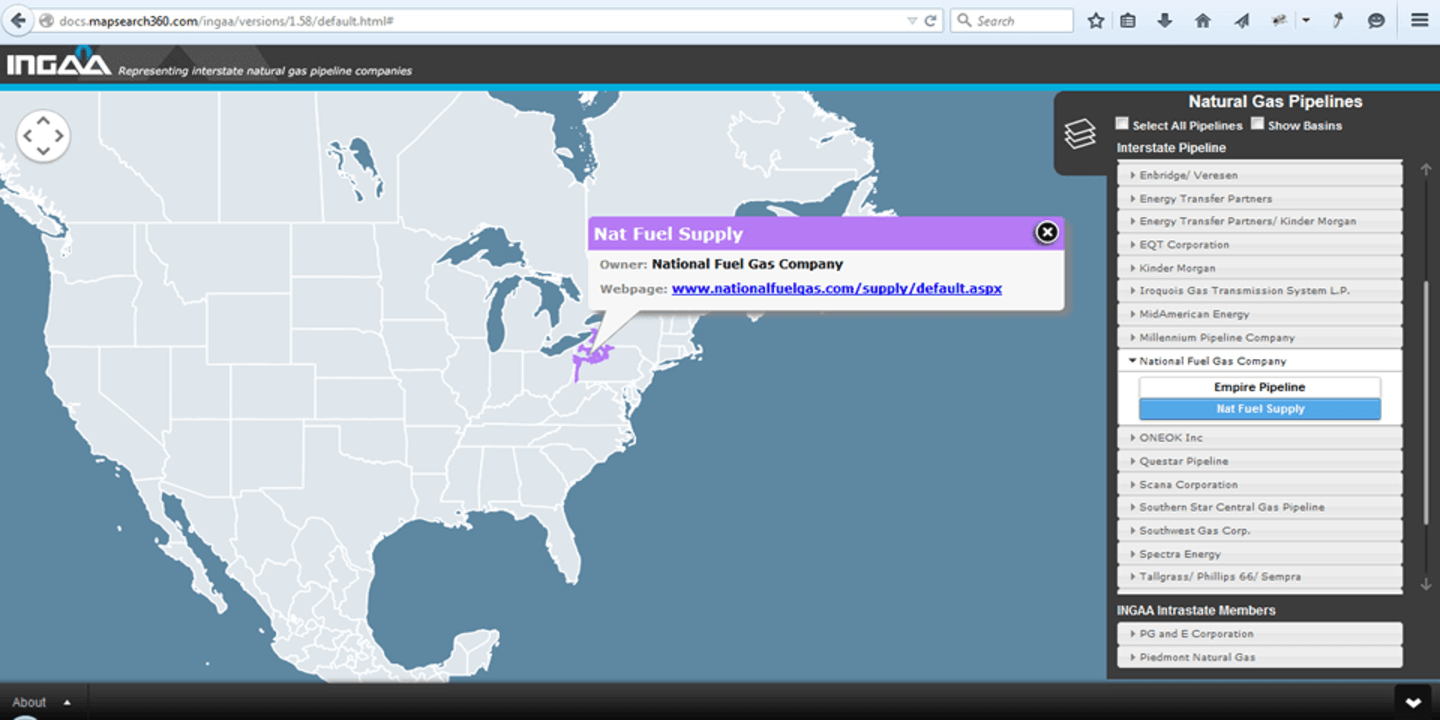Viewport: 1440px width, 720px height.
Task: Expand Energy Transfer Partners group
Action: pos(1259,198)
